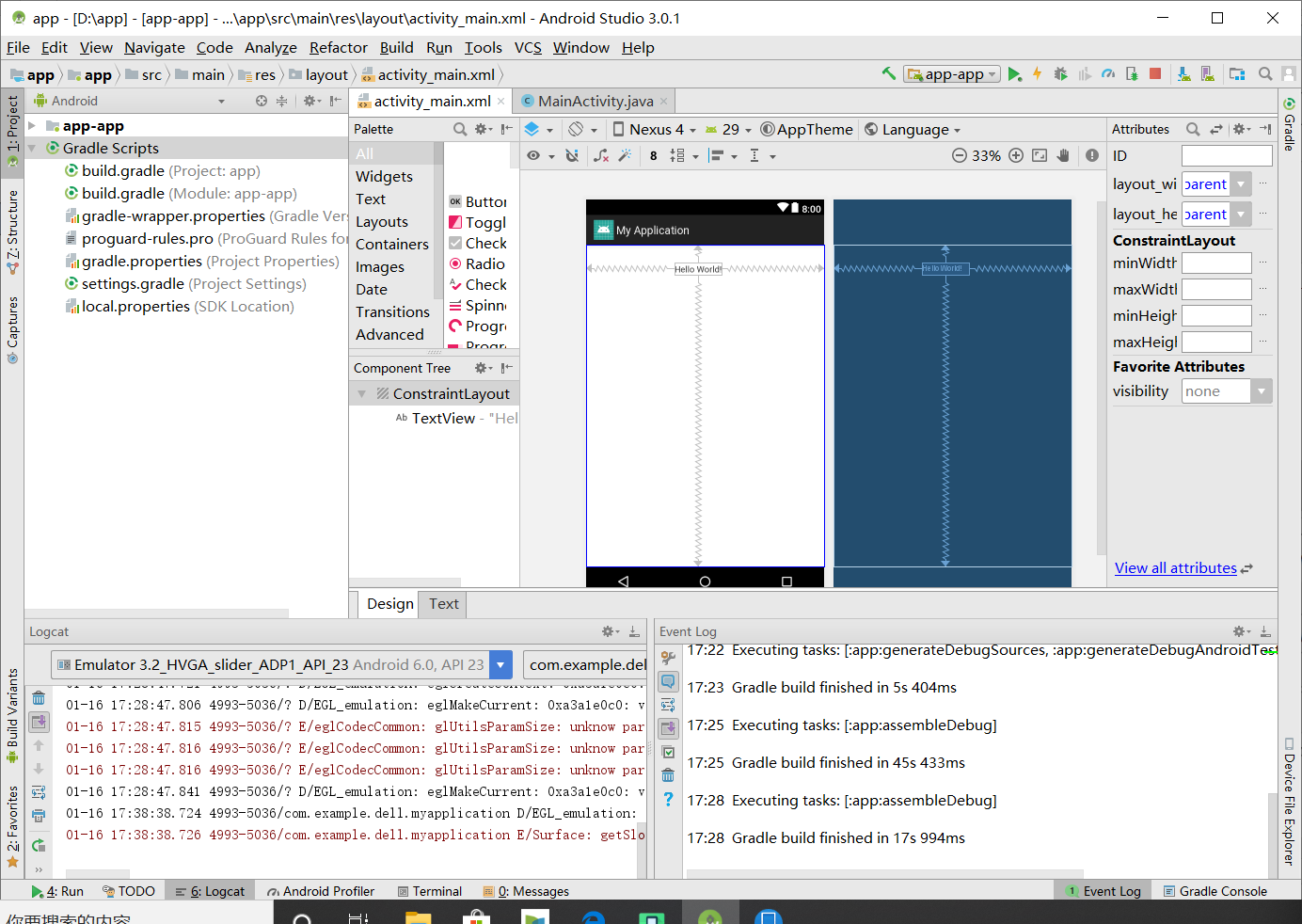Open the Nexus 4 device dropdown
The width and height of the screenshot is (1302, 924).
[654, 130]
